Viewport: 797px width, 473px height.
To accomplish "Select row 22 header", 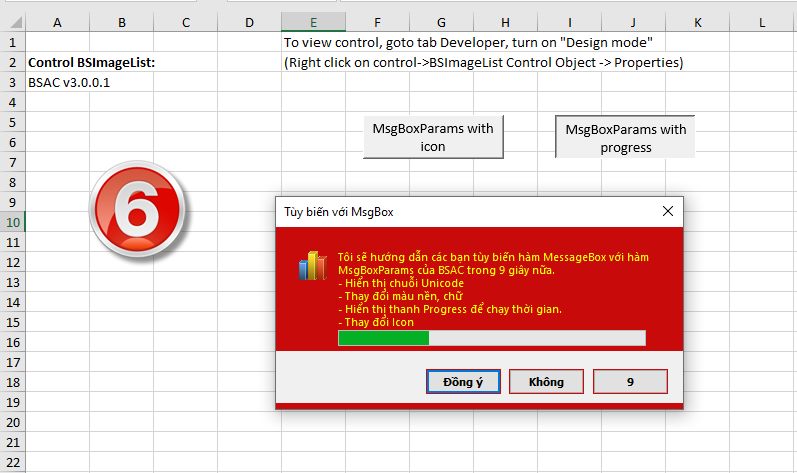I will tap(13, 462).
